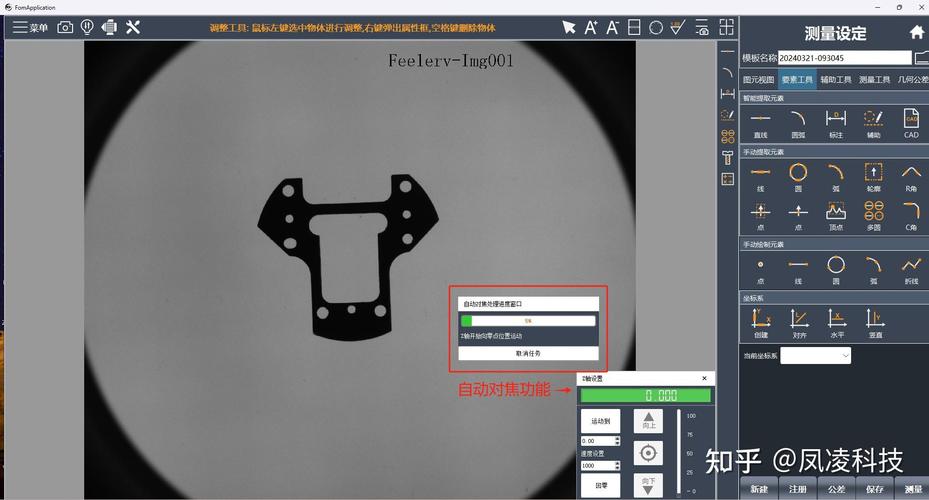Select the manual extract 线 line tool
Image resolution: width=929 pixels, height=500 pixels.
[760, 177]
